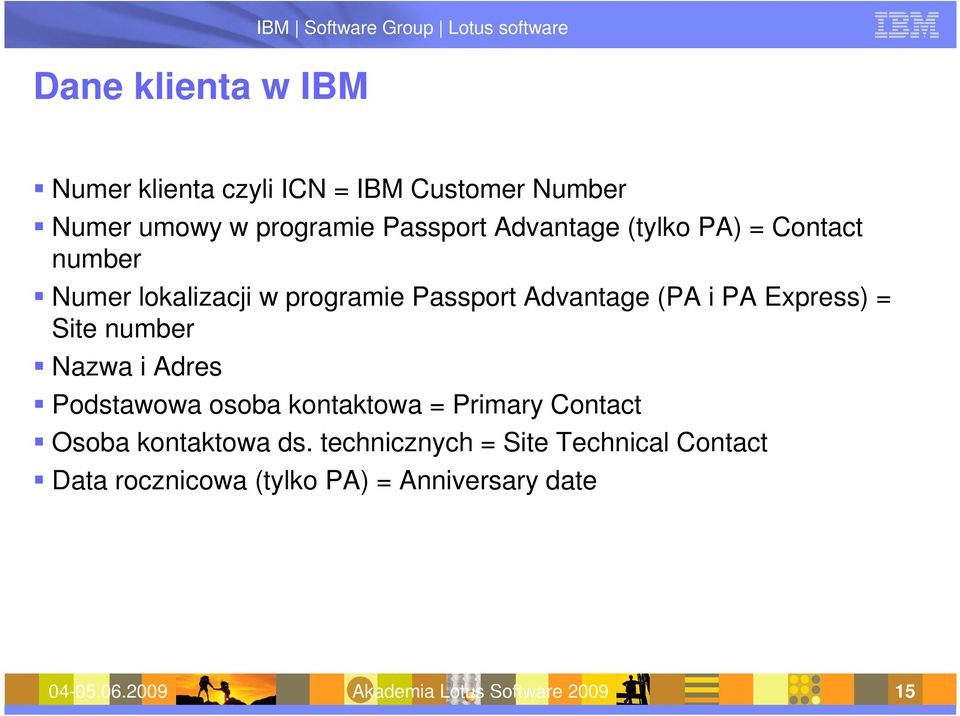
Task: Click the bullet mentioning 'Site Technical Contact'
Action: 409,442
